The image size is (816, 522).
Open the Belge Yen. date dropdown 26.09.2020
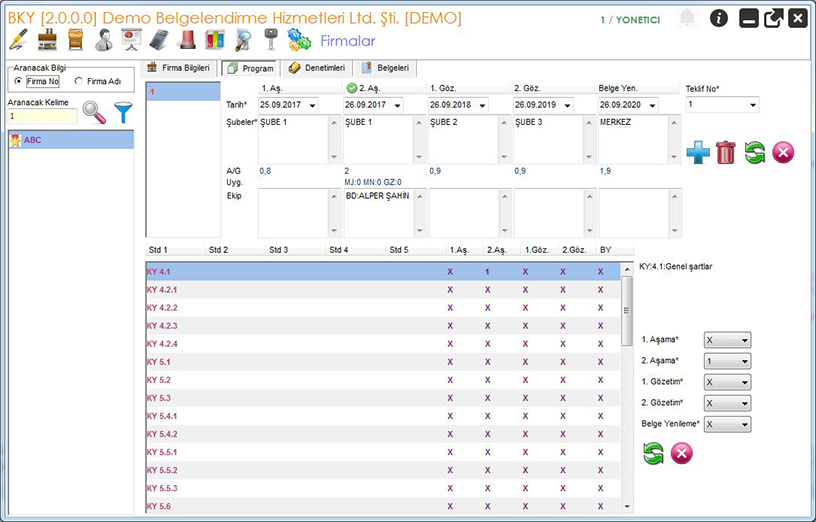click(652, 105)
